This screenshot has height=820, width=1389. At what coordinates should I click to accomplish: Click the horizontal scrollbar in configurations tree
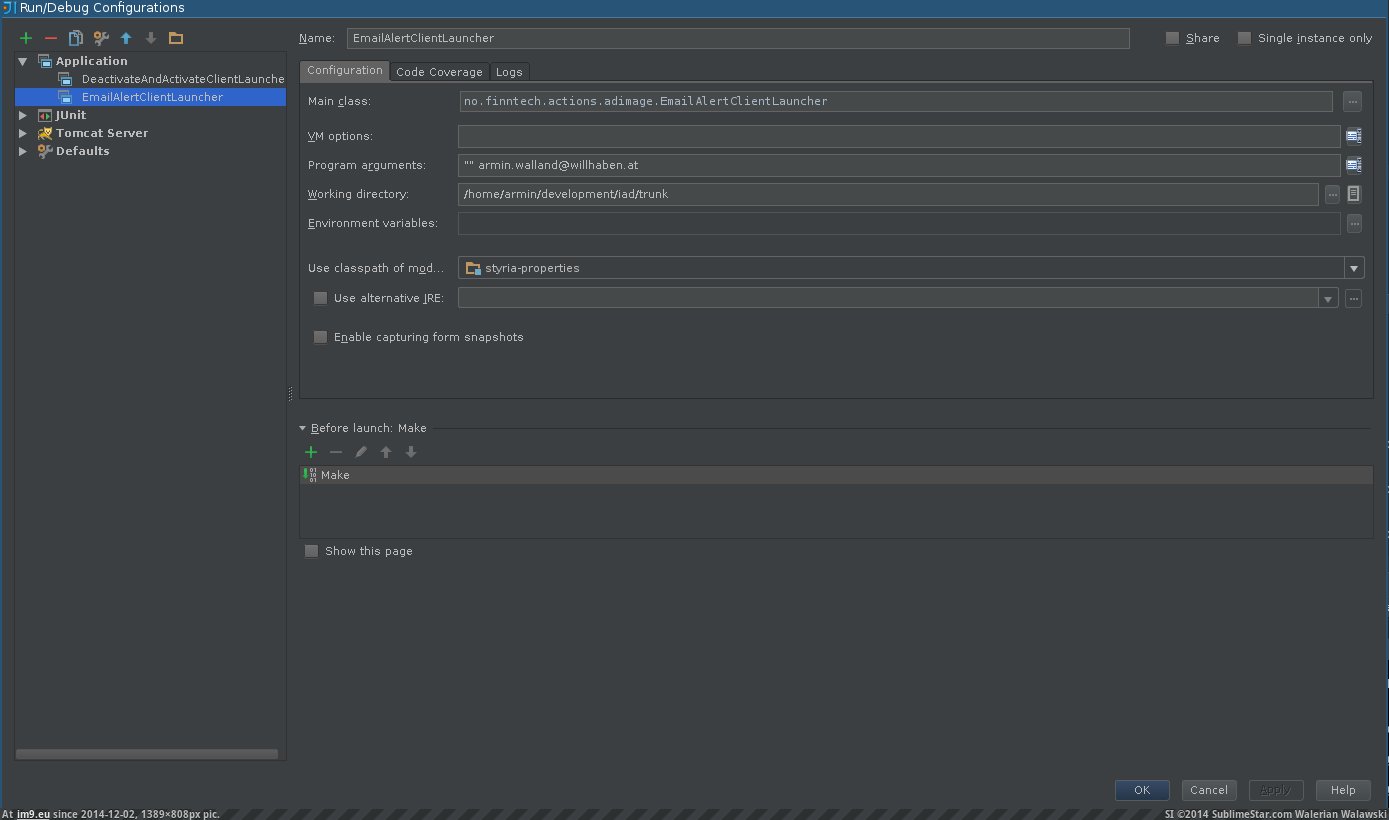[147, 754]
